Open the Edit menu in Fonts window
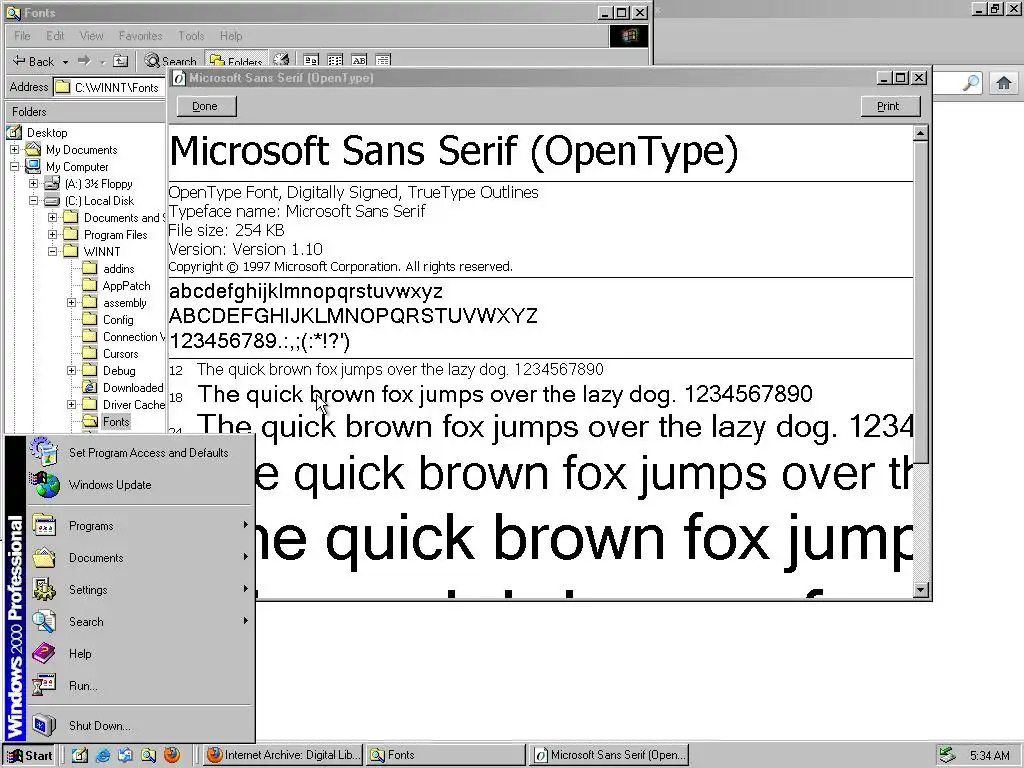 [55, 36]
